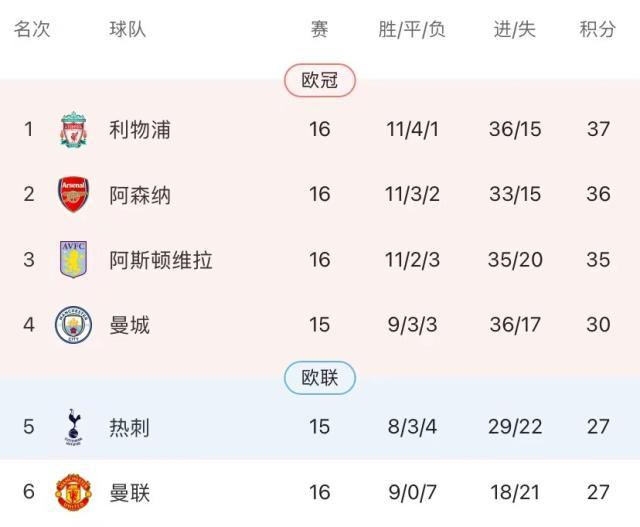Open team name 曼联

coord(130,493)
